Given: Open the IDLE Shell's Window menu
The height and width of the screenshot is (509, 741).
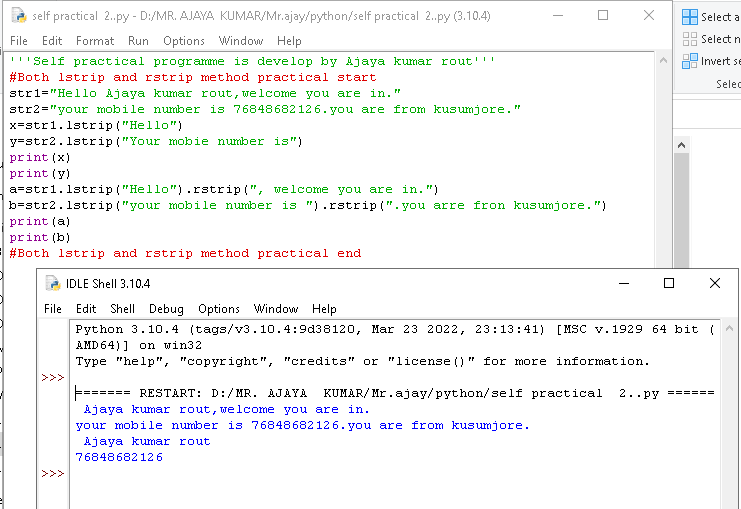Looking at the screenshot, I should (275, 309).
